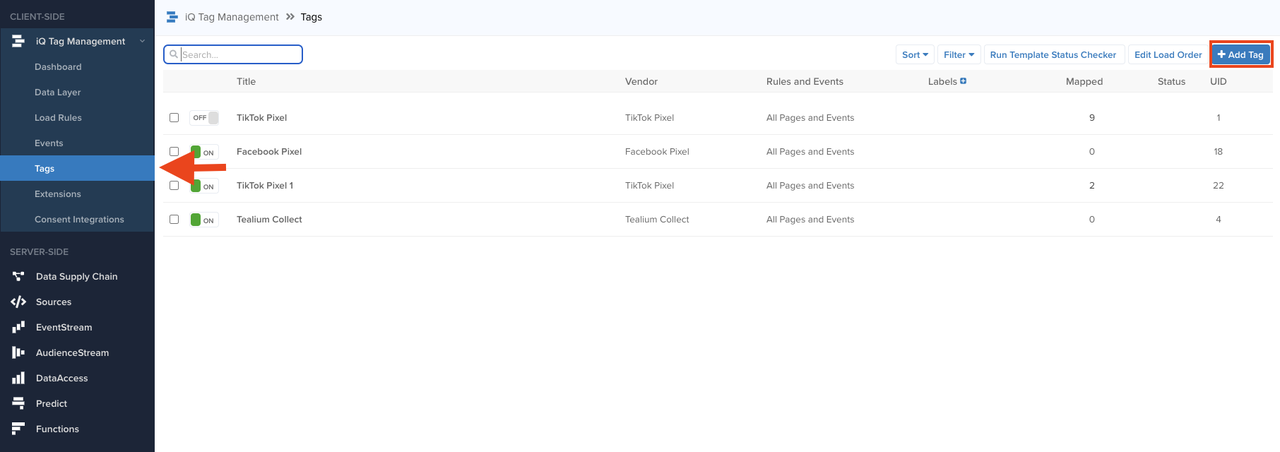Screen dimensions: 1280x452
Task: Click Run Template Status Checker
Action: [x=1053, y=55]
